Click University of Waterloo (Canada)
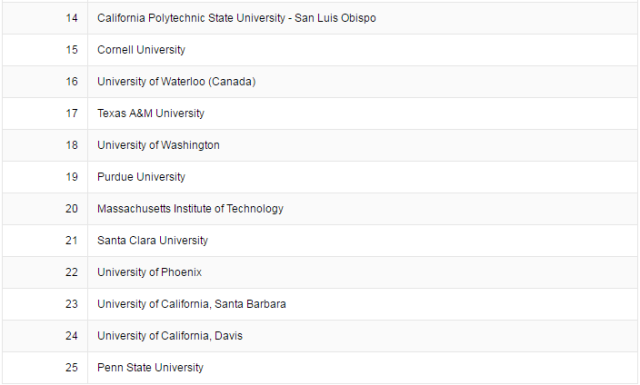The width and height of the screenshot is (640, 385). tap(176, 82)
